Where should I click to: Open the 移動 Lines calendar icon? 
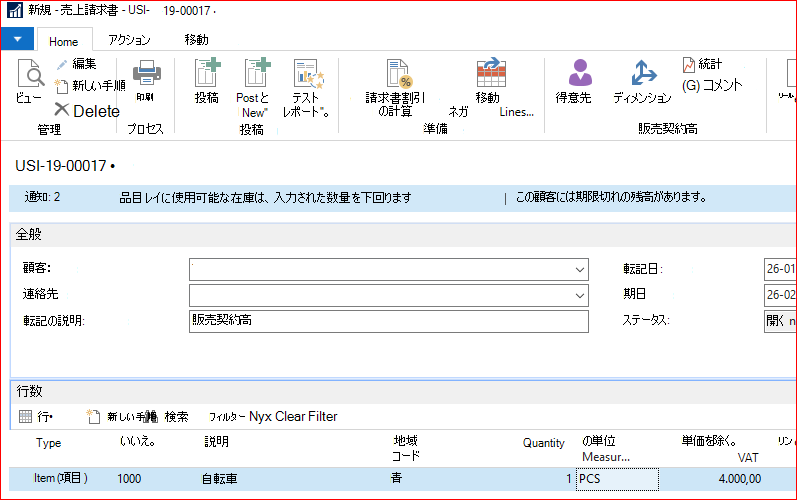coord(491,72)
